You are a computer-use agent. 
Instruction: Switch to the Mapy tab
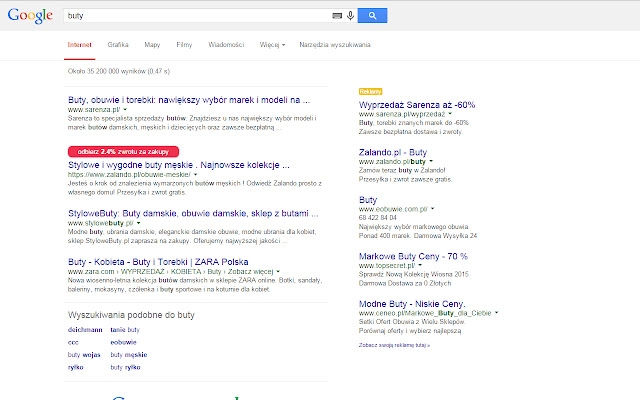point(152,45)
